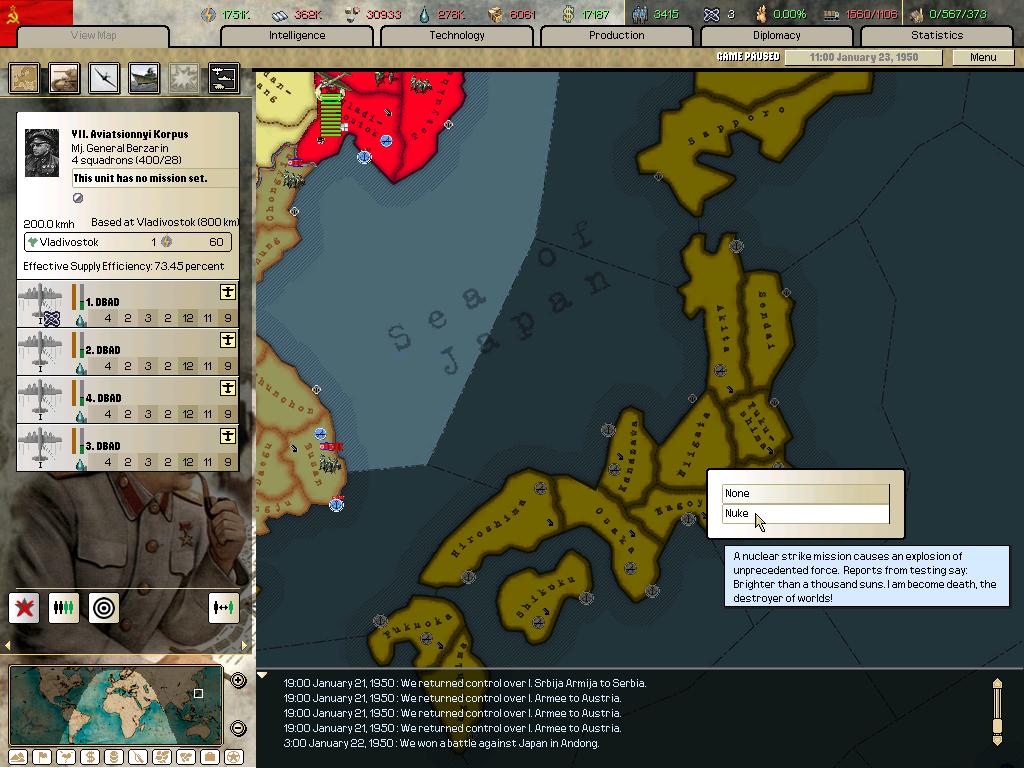Select the View Map tab
The height and width of the screenshot is (768, 1024).
click(93, 35)
